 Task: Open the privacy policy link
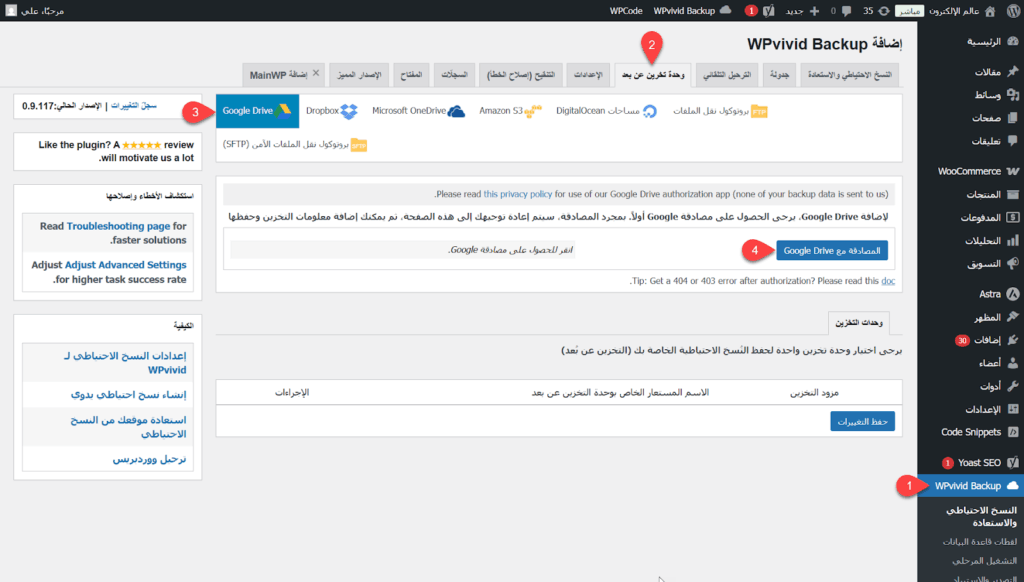[517, 194]
